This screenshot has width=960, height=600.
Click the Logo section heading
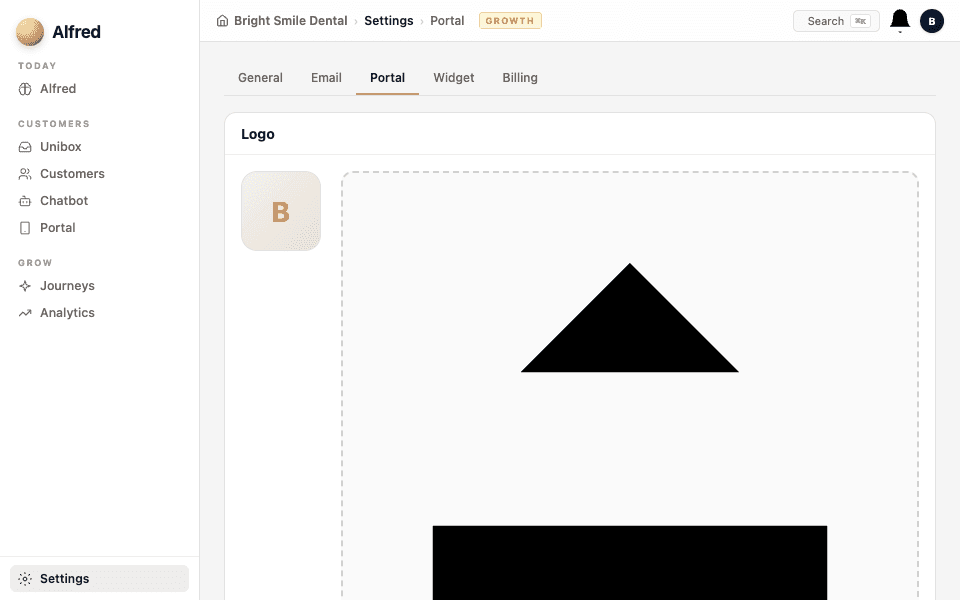pyautogui.click(x=258, y=134)
